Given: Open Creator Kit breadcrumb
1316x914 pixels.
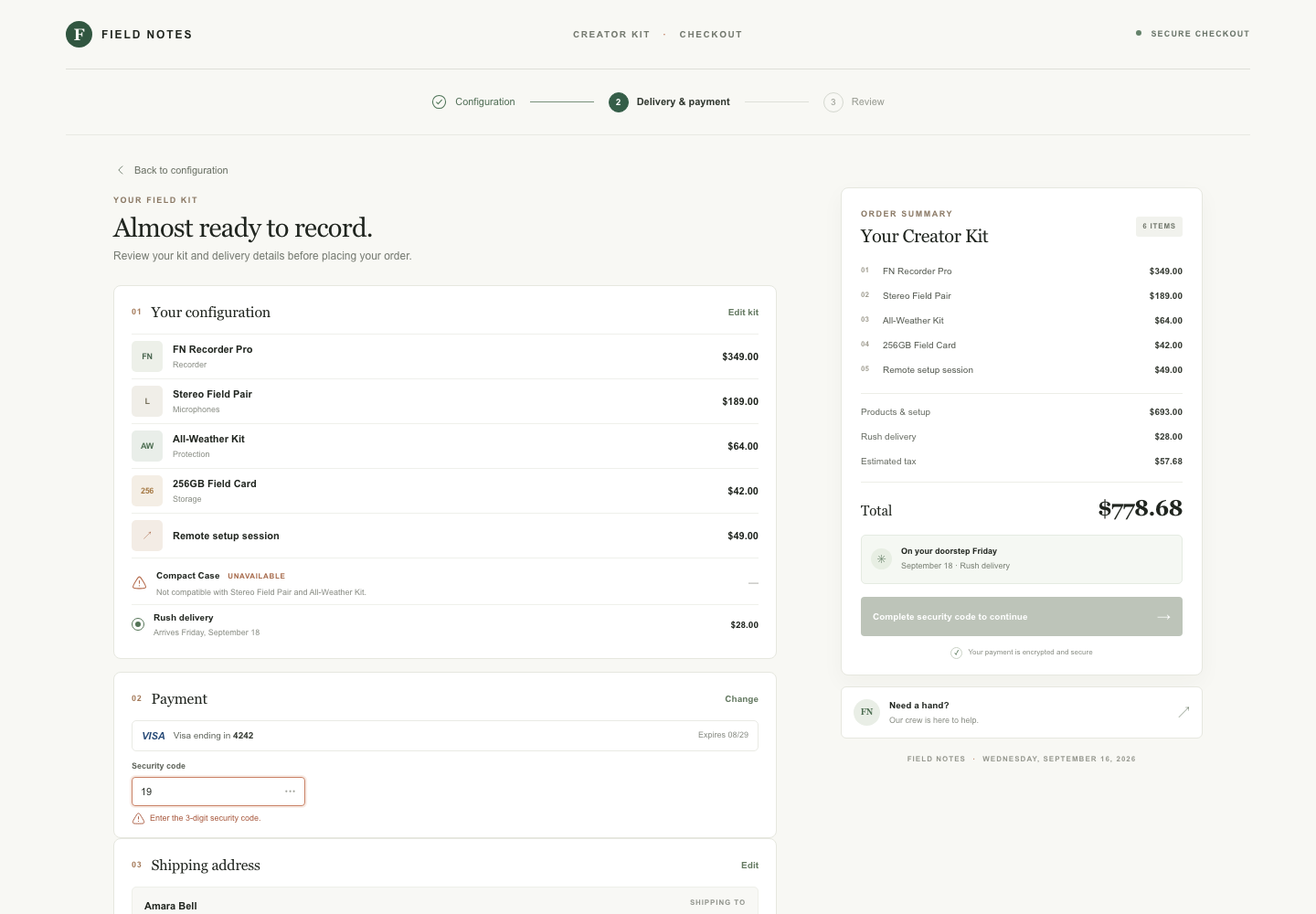Looking at the screenshot, I should click(611, 35).
